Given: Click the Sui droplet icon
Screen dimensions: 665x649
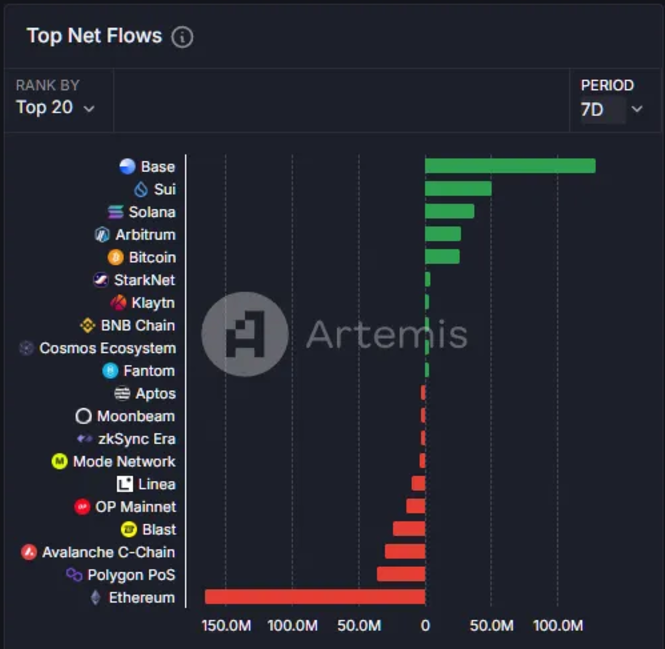Looking at the screenshot, I should [141, 189].
